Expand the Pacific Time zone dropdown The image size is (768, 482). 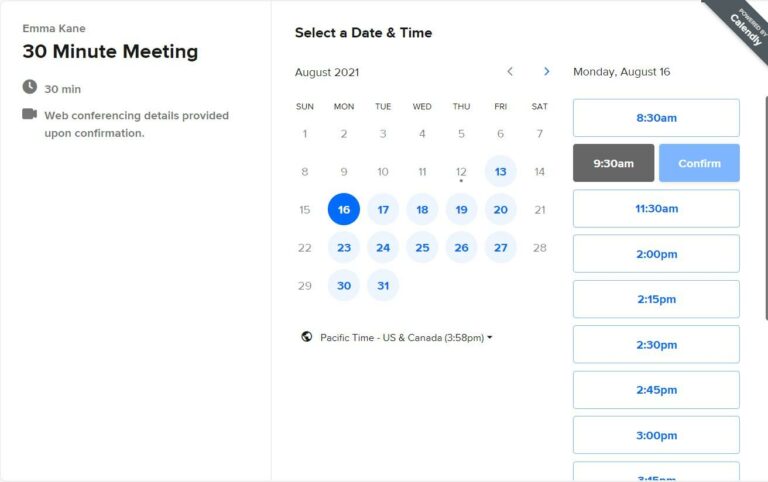click(x=406, y=338)
